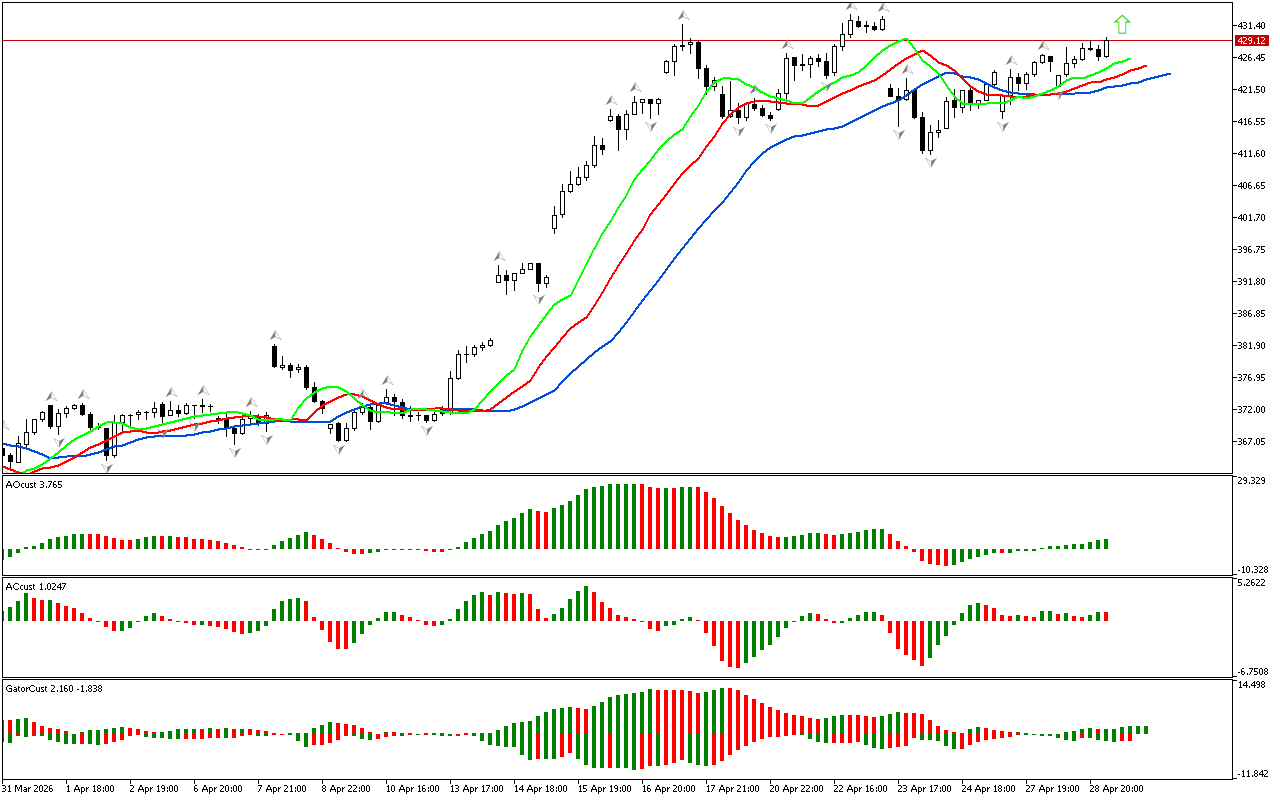Select the red 429.12 current price tag

click(x=1251, y=41)
